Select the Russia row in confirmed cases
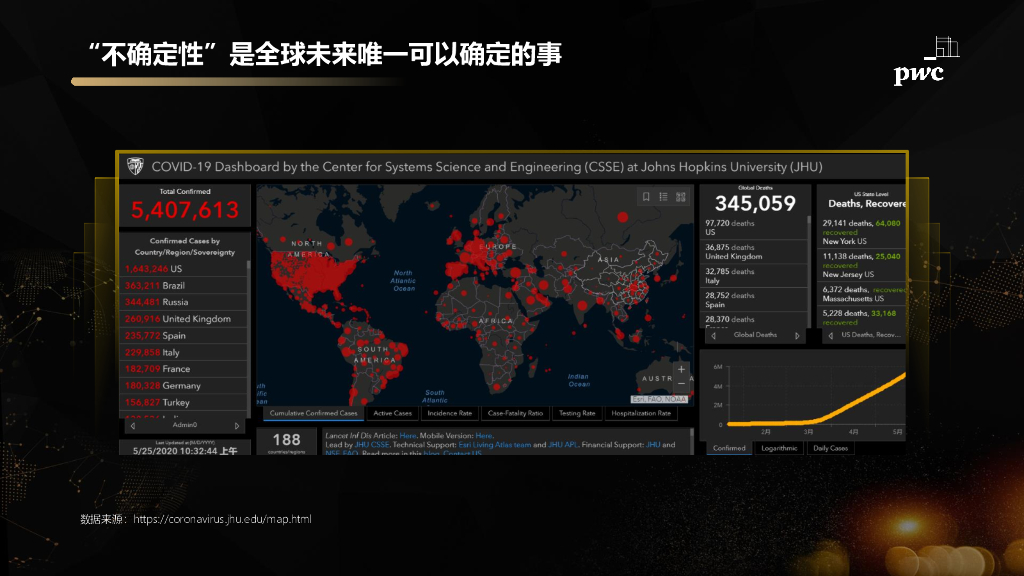This screenshot has height=576, width=1024. pyautogui.click(x=184, y=302)
